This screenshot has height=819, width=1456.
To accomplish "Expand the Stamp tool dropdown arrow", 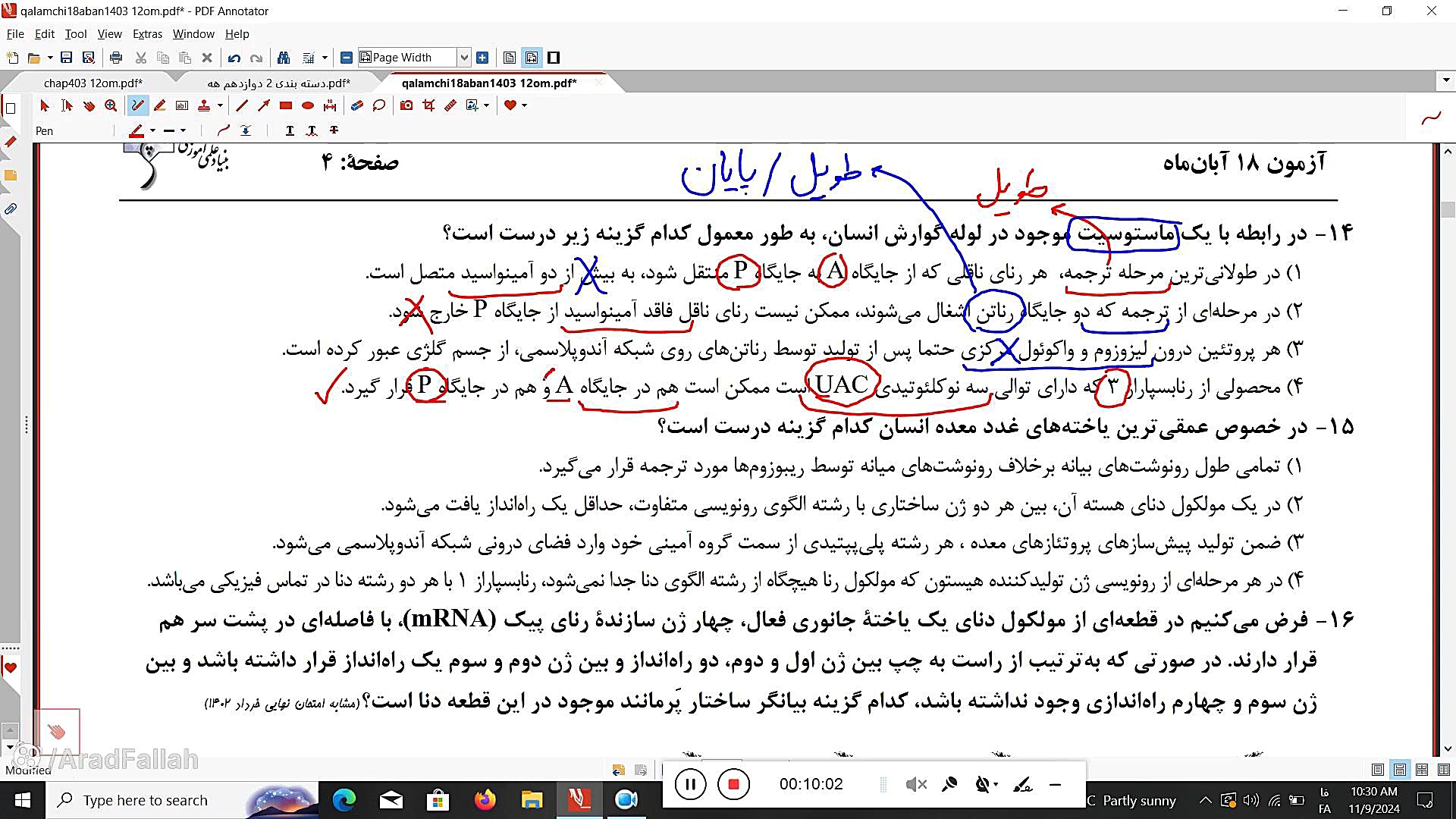I will (220, 105).
